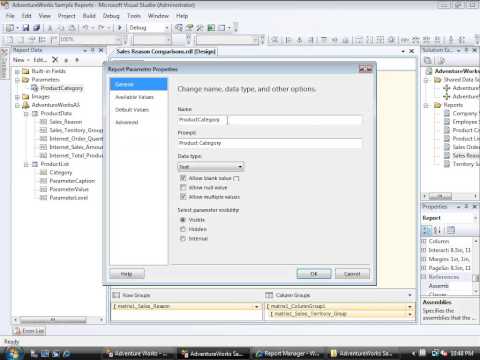Click the Save icon in the toolbar

click(26, 28)
